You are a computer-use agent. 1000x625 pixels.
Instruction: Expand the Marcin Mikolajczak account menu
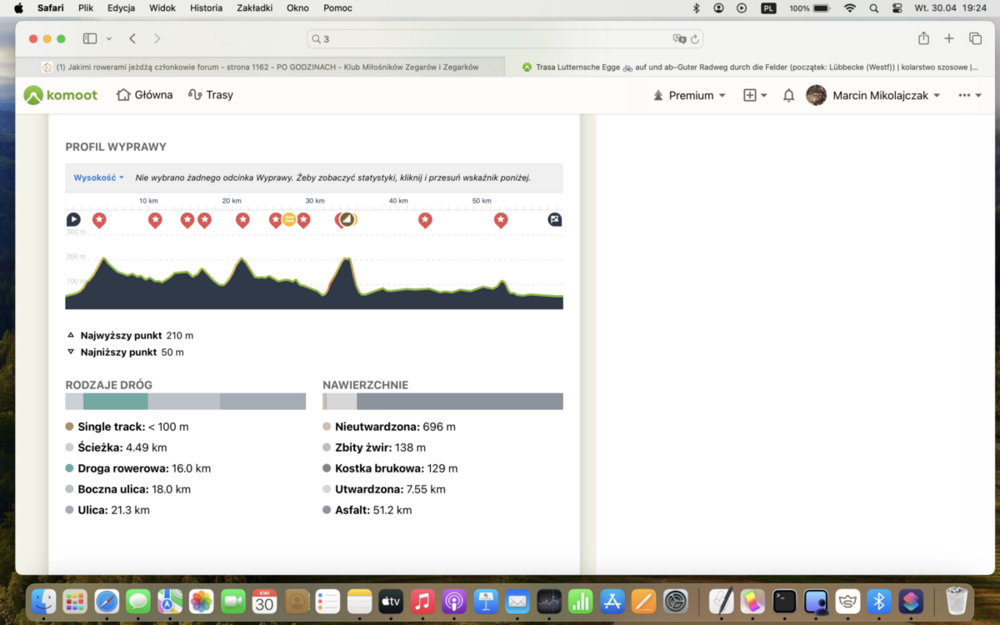[x=873, y=95]
